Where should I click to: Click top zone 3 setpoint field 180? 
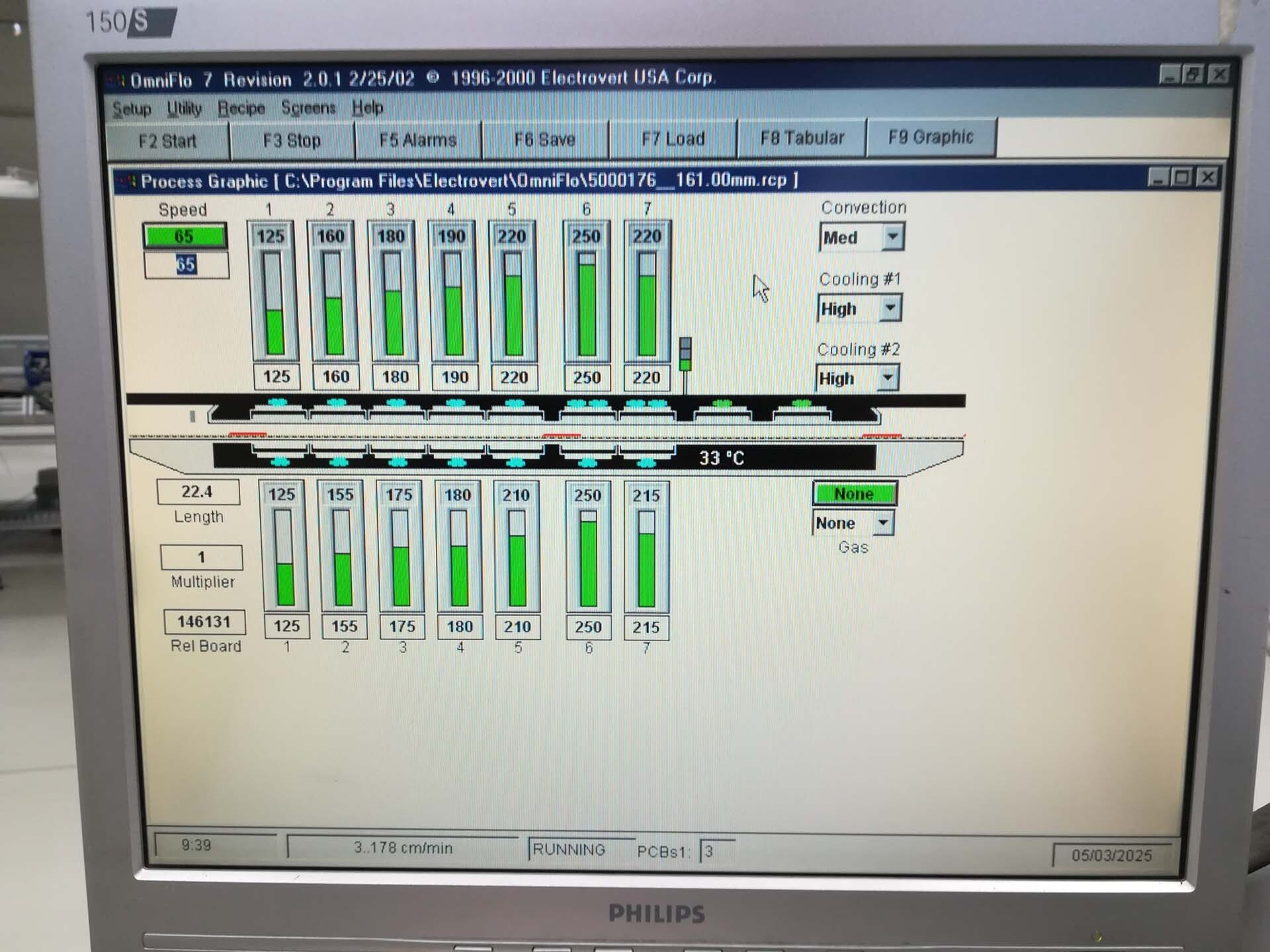tap(395, 377)
